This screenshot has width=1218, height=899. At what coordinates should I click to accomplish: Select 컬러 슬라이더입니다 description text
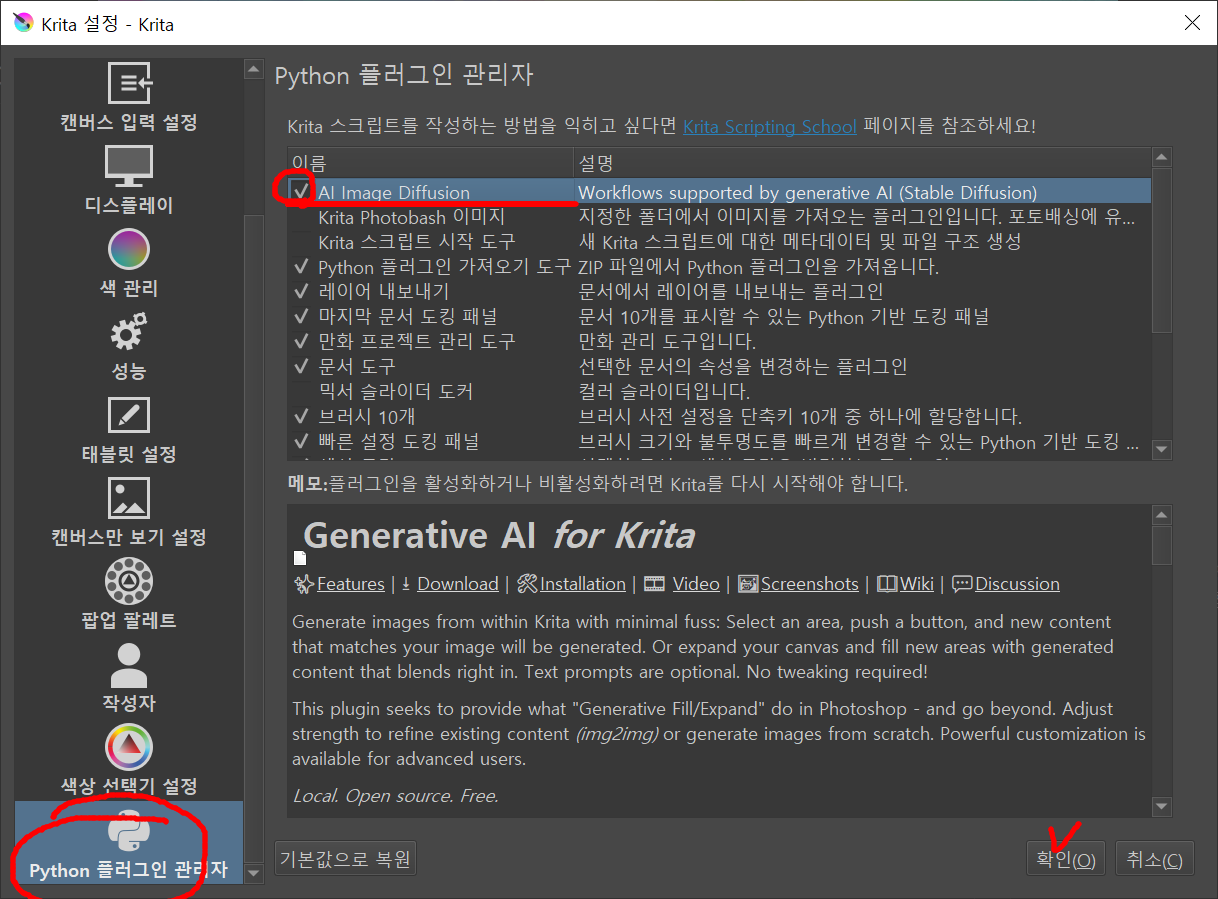pyautogui.click(x=665, y=391)
